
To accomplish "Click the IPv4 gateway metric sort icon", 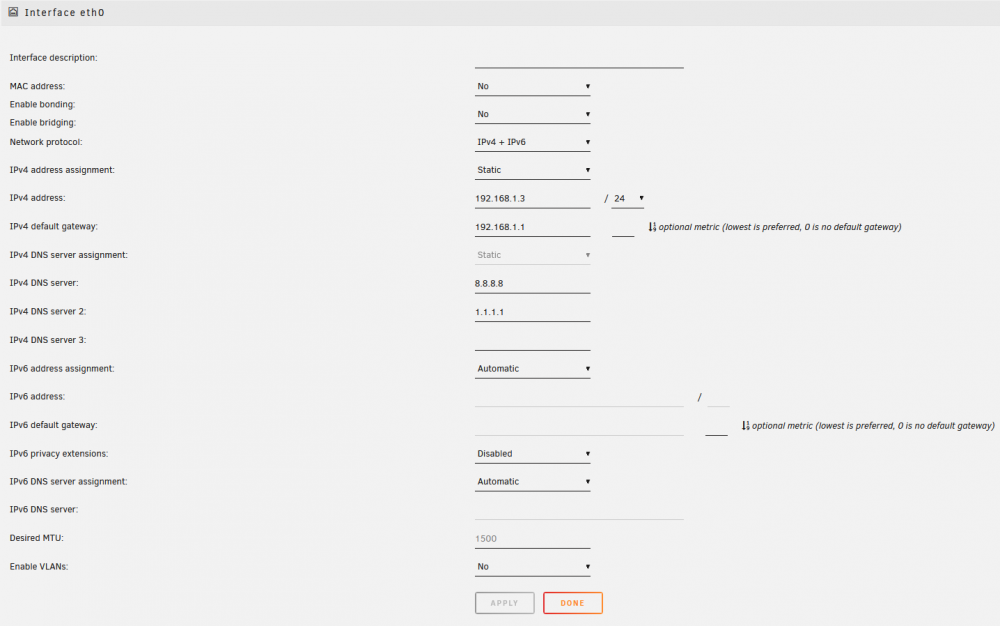I will [x=652, y=227].
